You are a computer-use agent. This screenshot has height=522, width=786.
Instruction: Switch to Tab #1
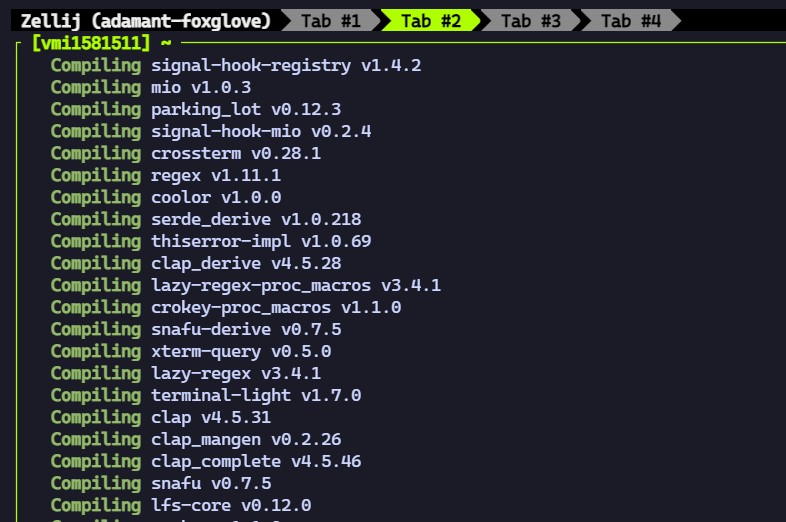(330, 20)
